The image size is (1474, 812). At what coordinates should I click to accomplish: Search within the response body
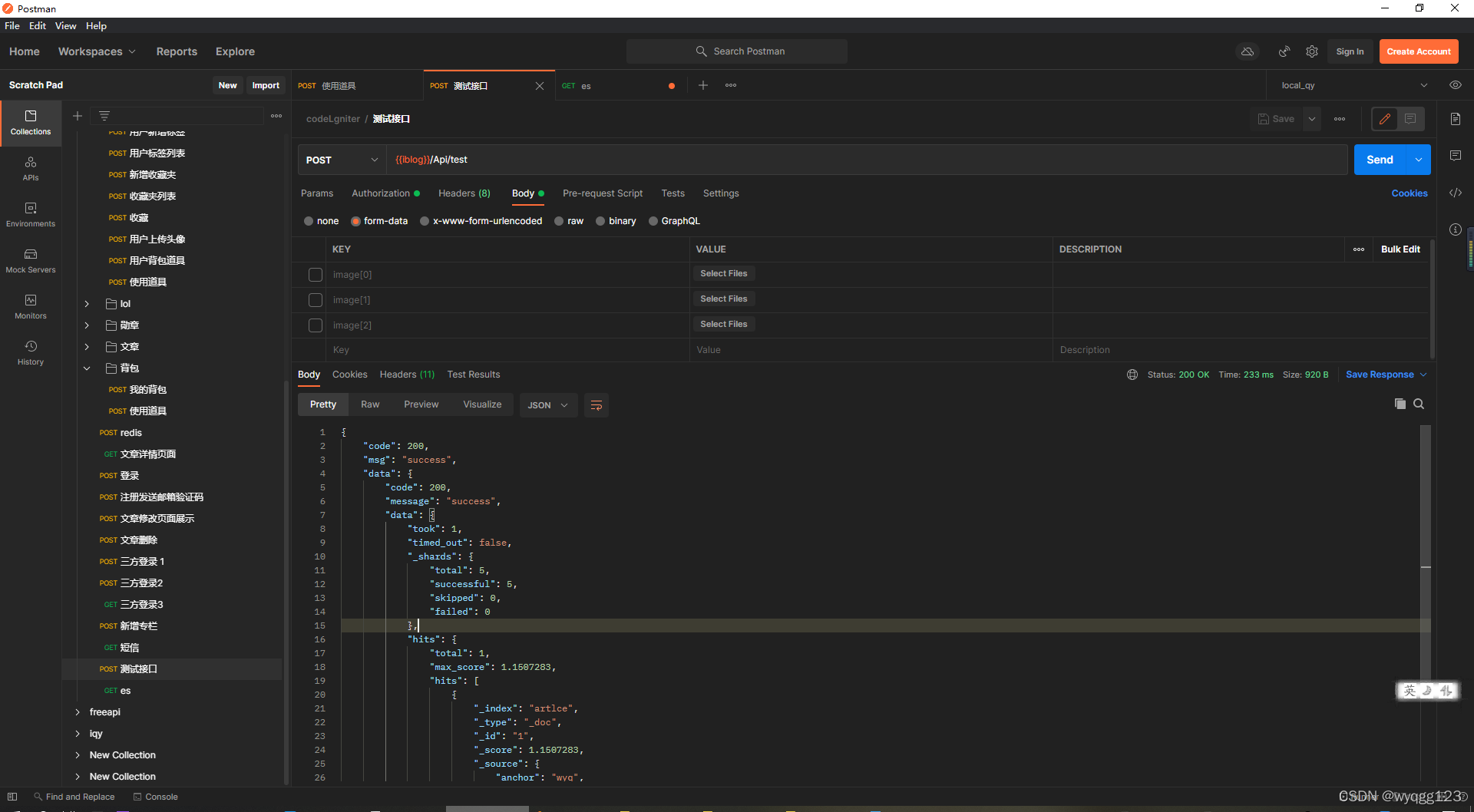point(1419,404)
